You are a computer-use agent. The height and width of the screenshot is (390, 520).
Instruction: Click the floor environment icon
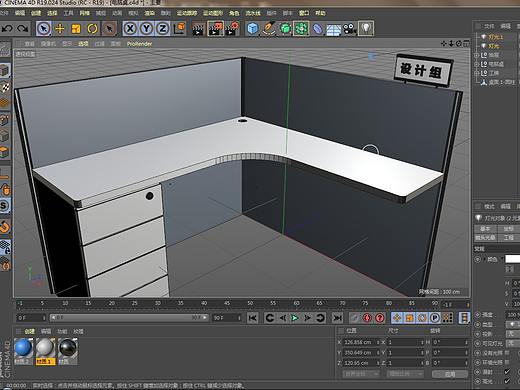coord(333,29)
